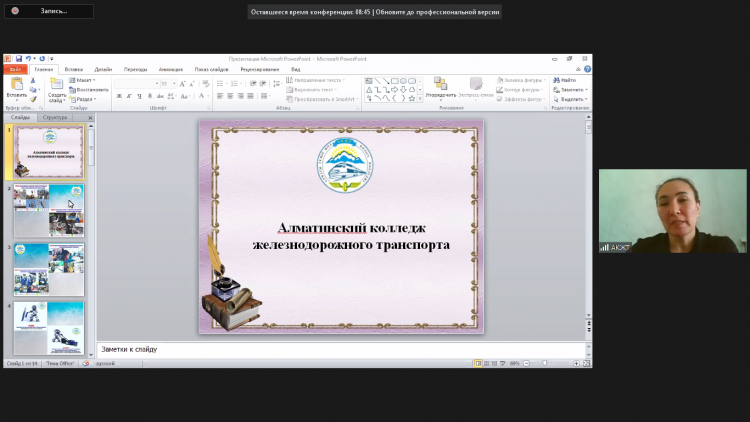Open the font size dropdown
The height and width of the screenshot is (422, 750).
pyautogui.click(x=175, y=83)
